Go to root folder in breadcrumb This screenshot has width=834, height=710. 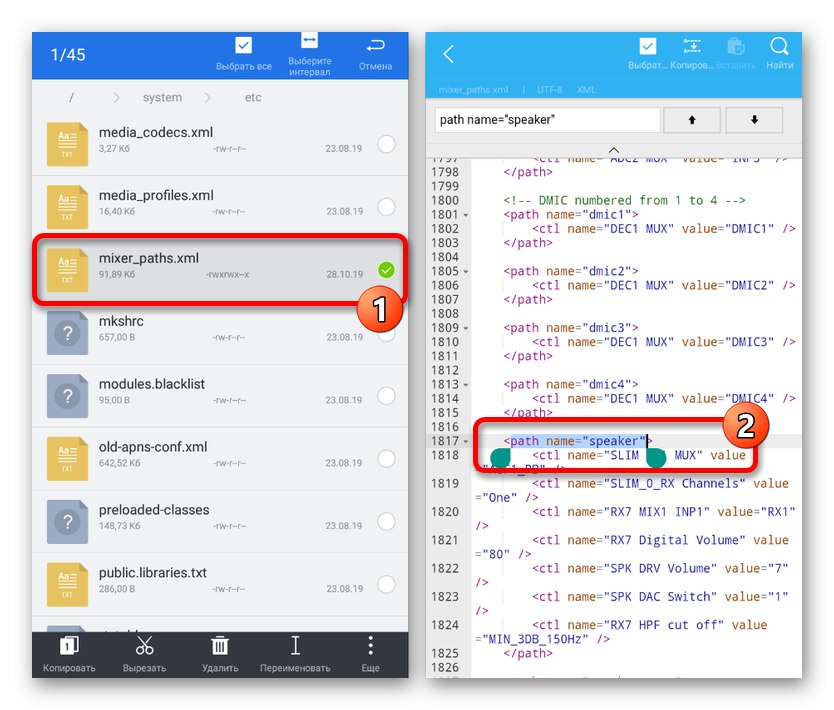71,97
